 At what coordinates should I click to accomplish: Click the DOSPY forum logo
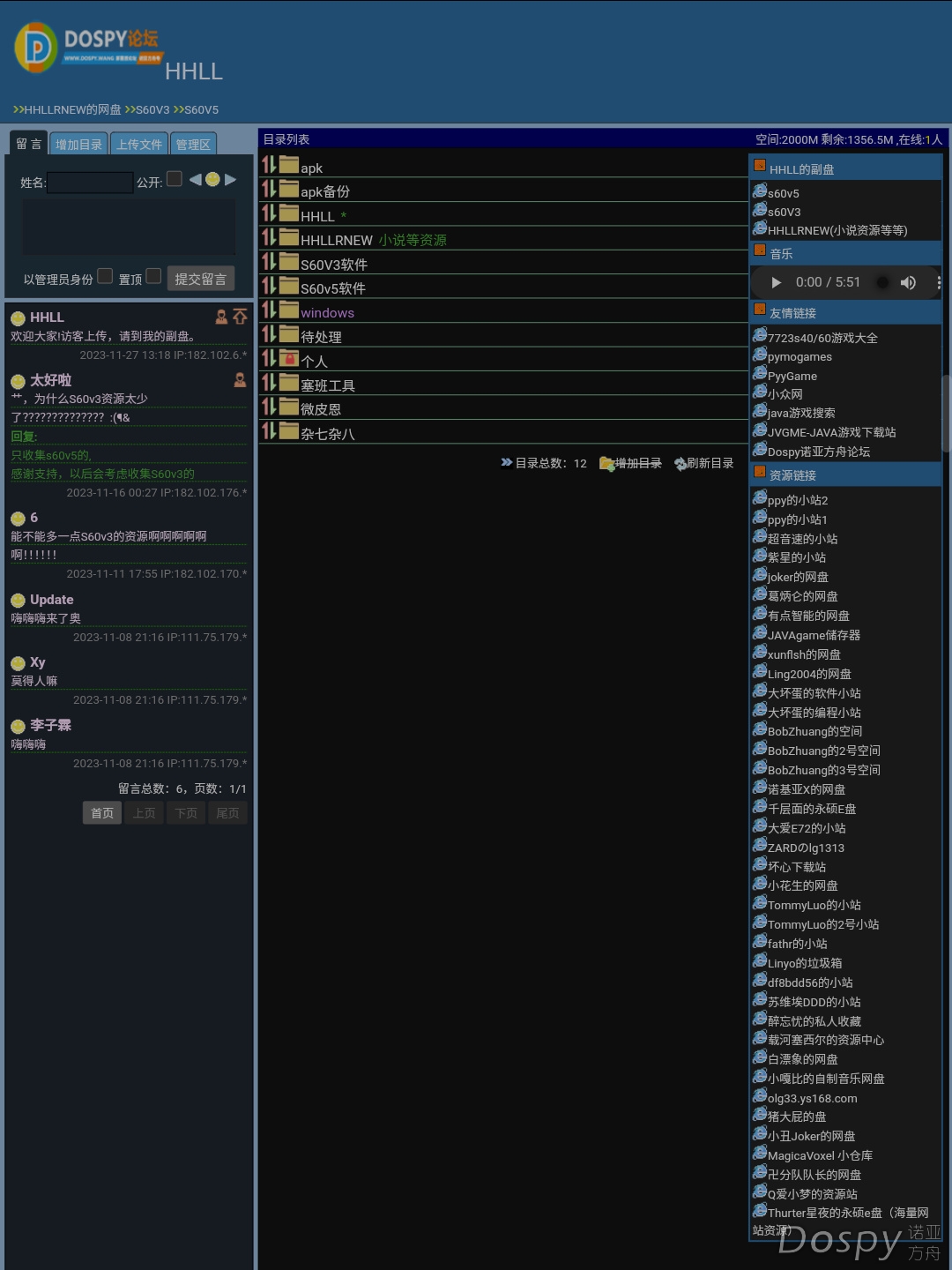click(x=88, y=47)
